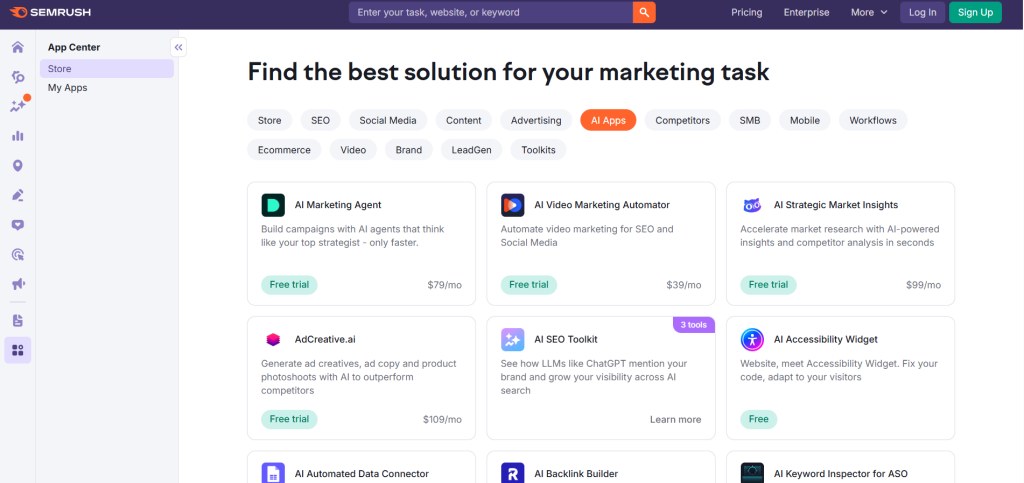1024x483 pixels.
Task: Select the location pin sidebar icon
Action: tap(17, 166)
